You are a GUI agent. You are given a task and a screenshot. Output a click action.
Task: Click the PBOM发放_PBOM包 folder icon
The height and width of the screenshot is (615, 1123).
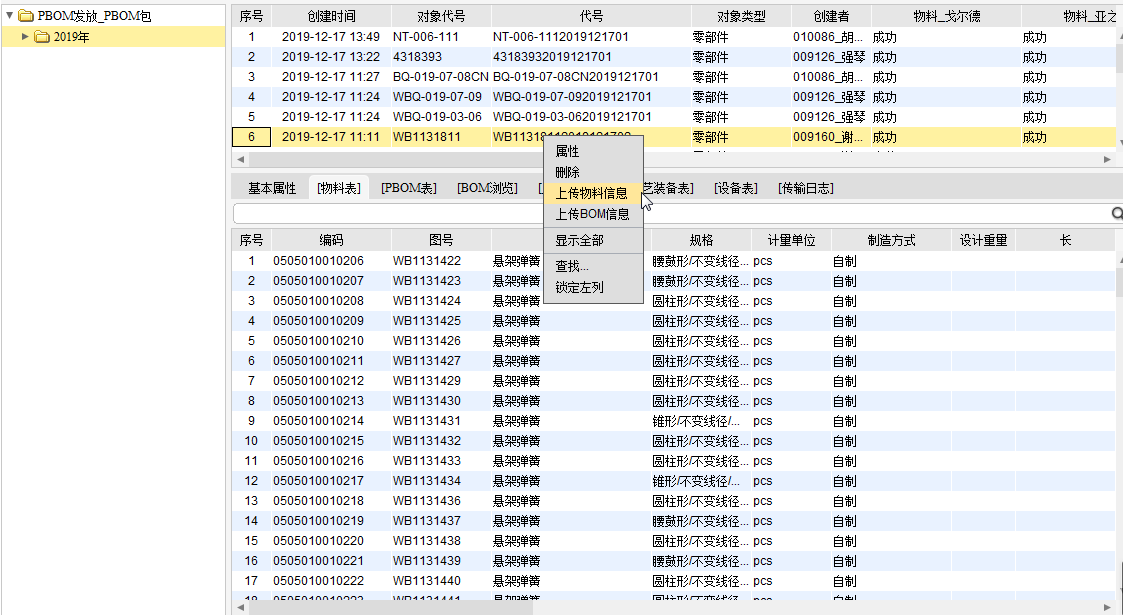coord(26,16)
